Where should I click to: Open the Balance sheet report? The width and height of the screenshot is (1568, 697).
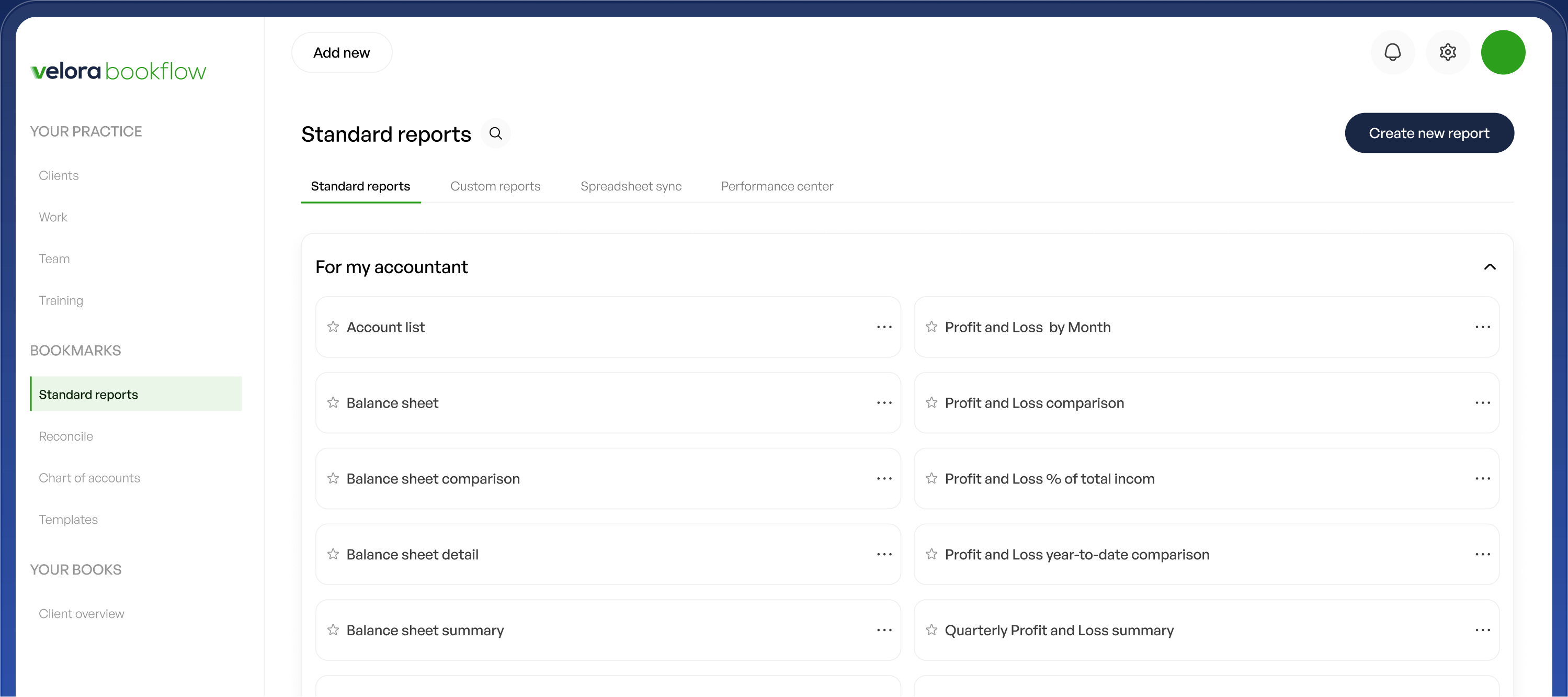[x=607, y=403]
